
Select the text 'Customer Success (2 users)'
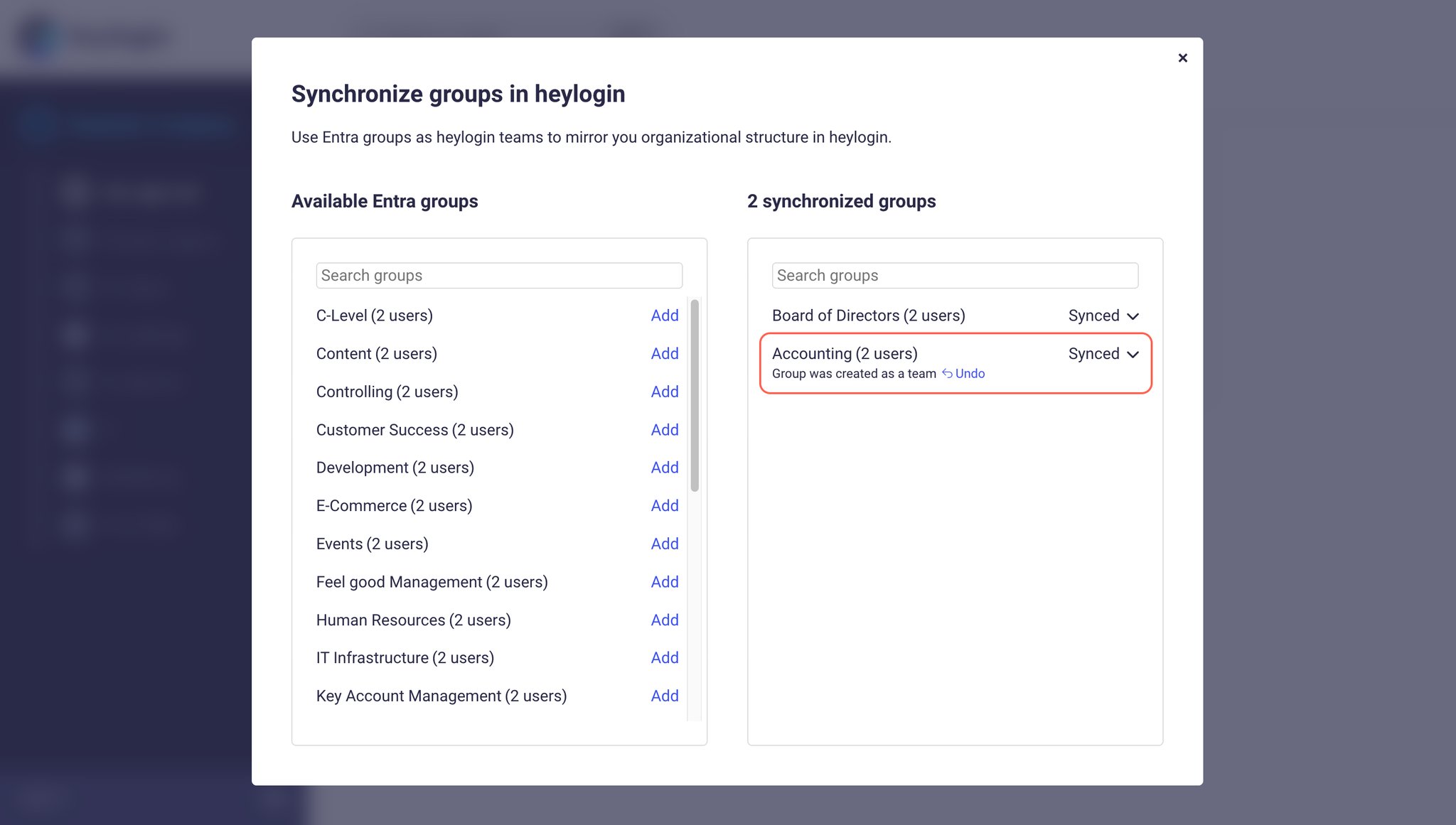pyautogui.click(x=415, y=430)
